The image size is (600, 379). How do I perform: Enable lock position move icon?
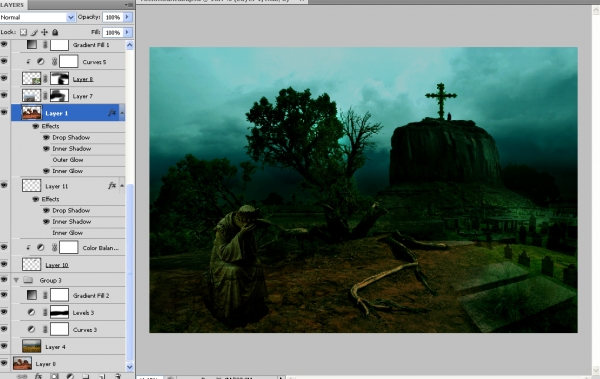pos(44,33)
